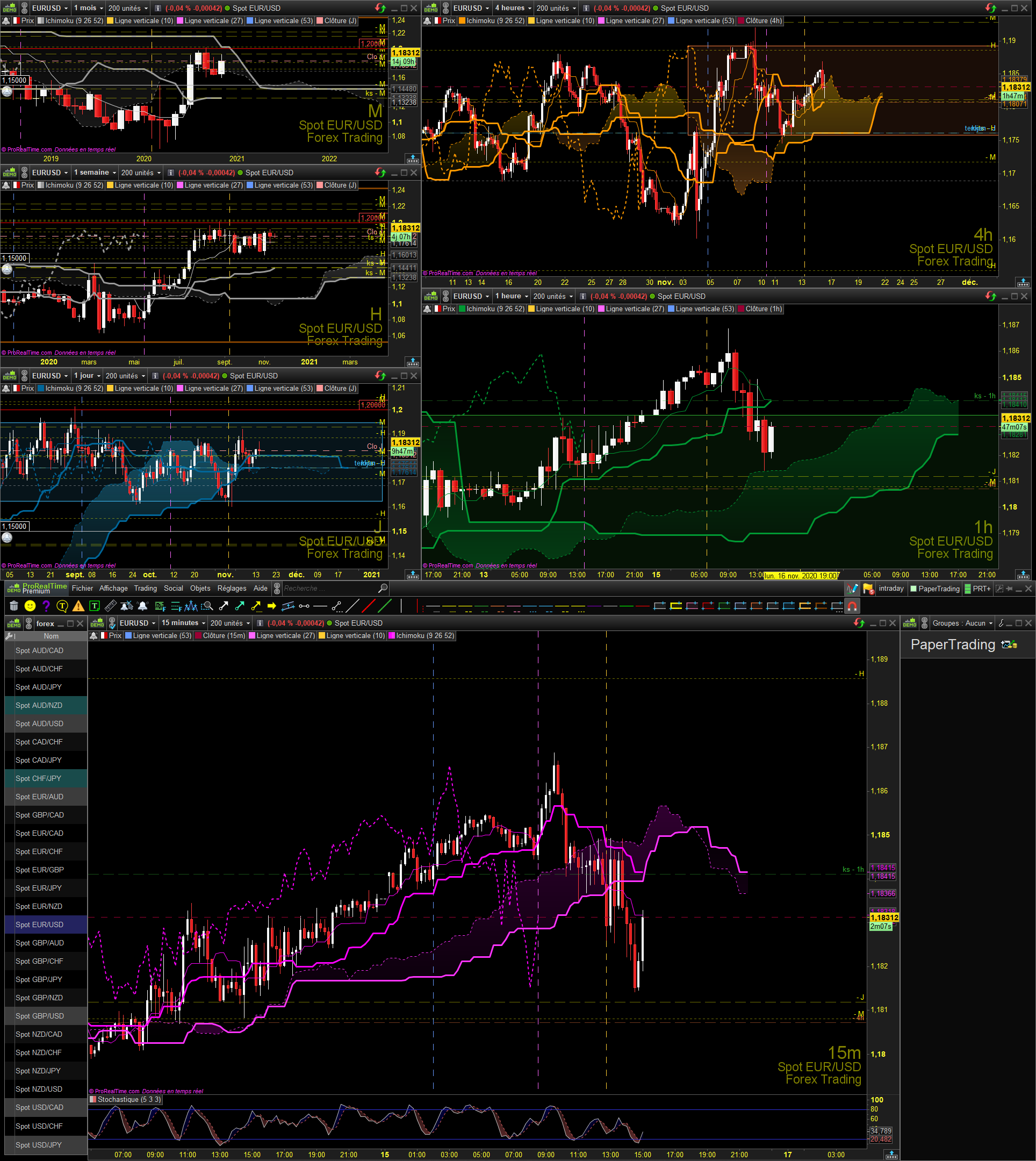The width and height of the screenshot is (1036, 1161).
Task: Select the orange warning triangle tool
Action: (78, 606)
